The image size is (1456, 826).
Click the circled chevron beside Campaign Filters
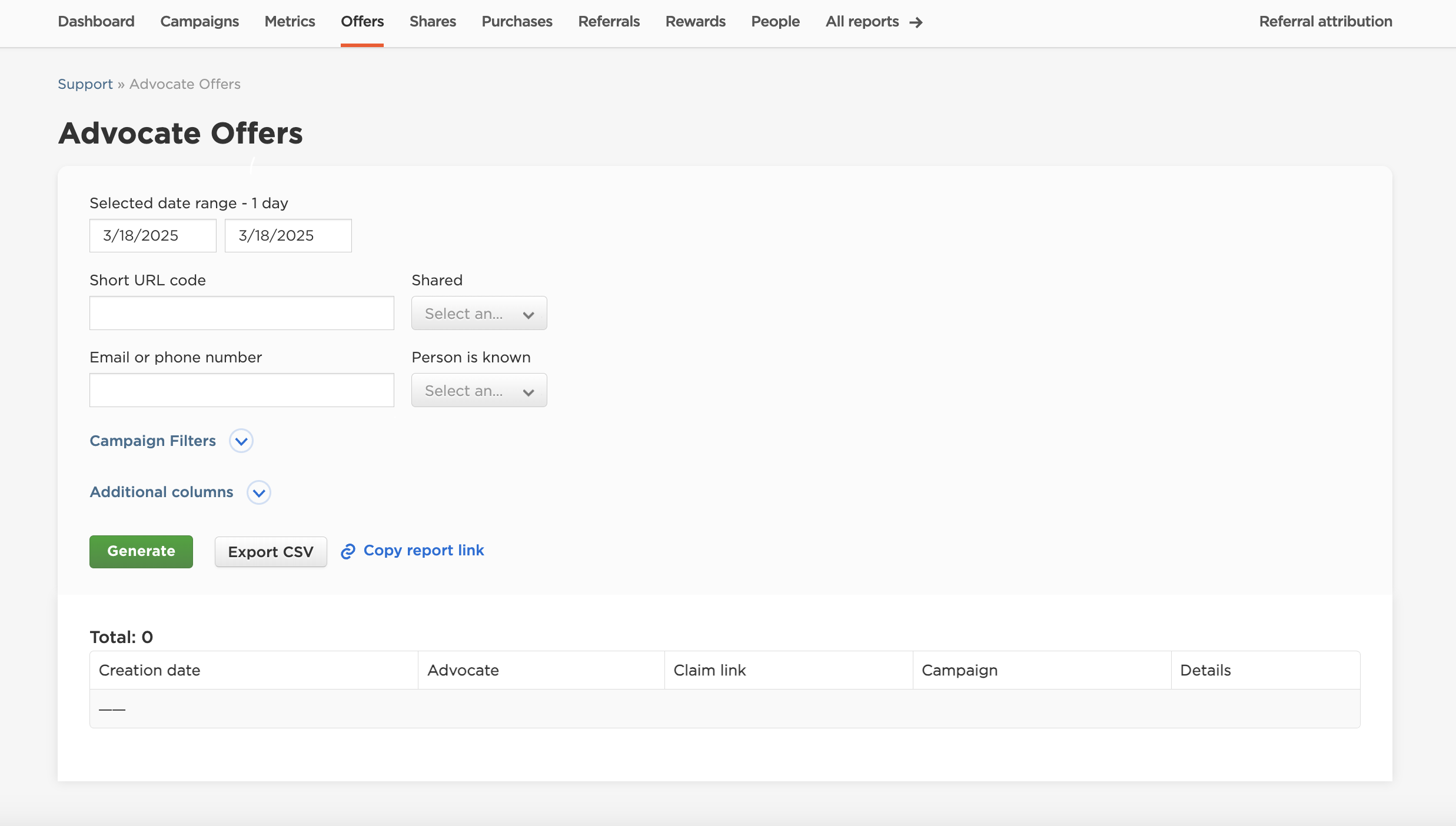coord(241,441)
